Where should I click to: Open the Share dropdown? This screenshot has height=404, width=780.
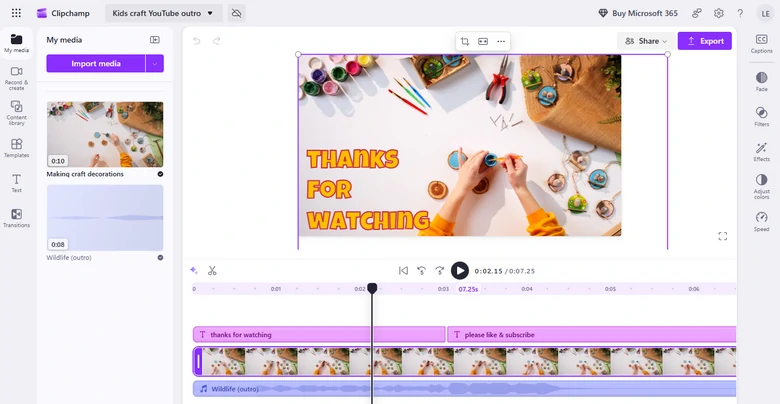646,41
